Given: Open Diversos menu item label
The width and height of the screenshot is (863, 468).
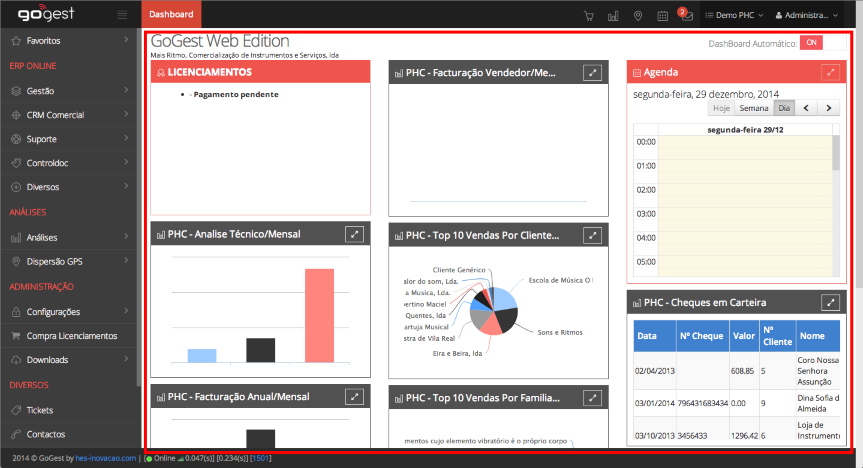Looking at the screenshot, I should (42, 187).
